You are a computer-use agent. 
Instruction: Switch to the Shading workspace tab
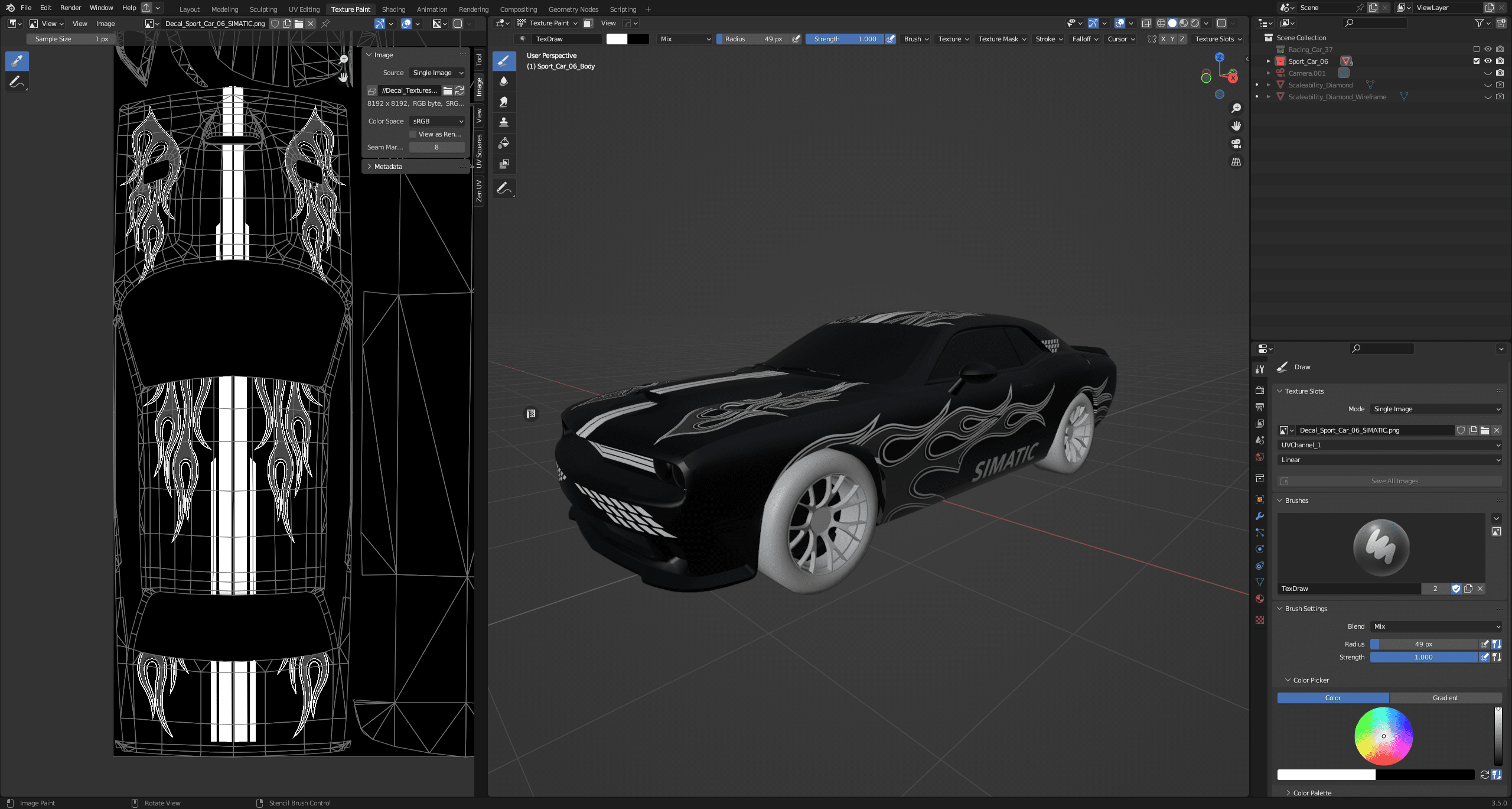point(393,9)
